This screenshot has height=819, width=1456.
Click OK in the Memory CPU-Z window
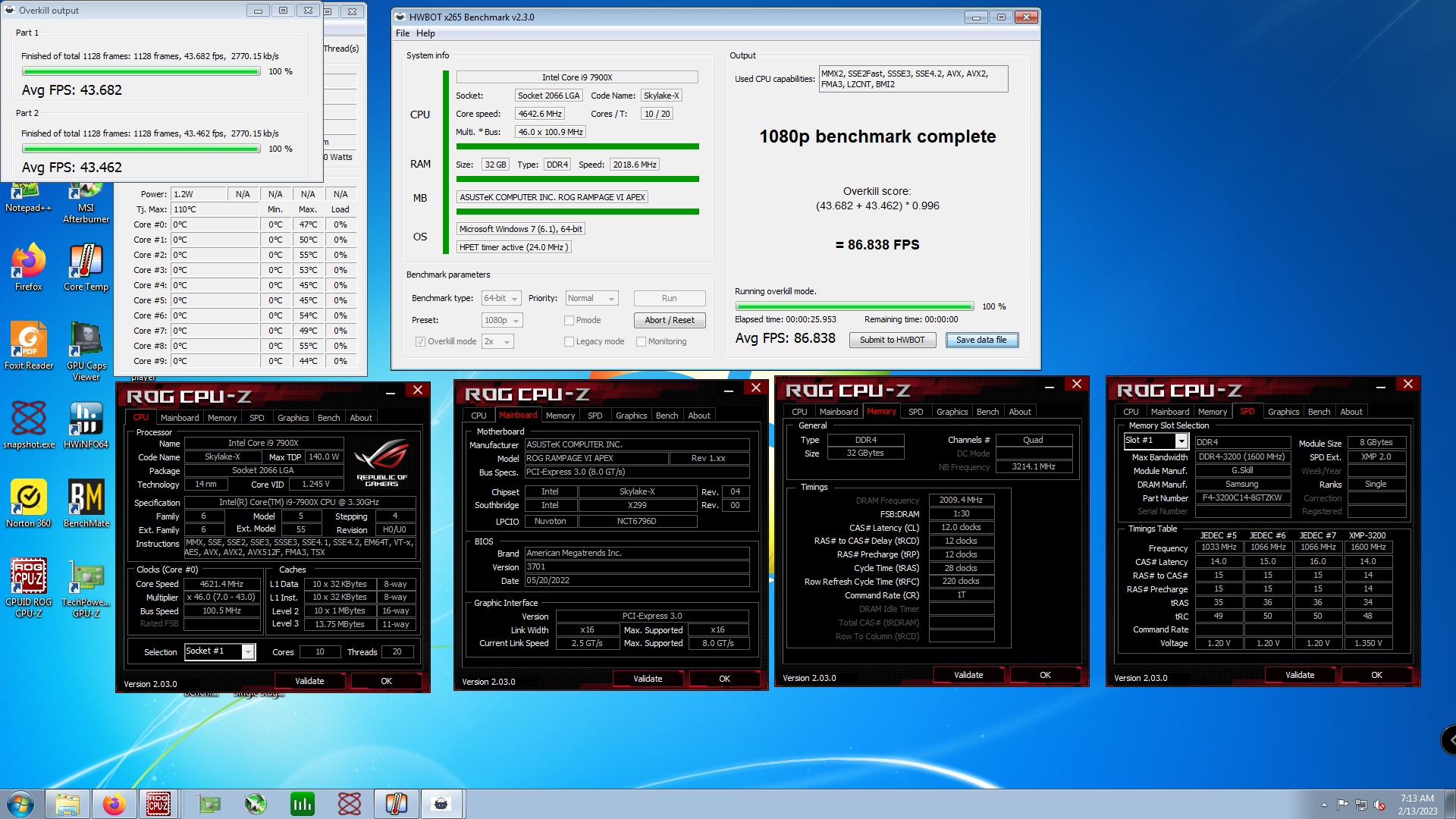point(1045,675)
